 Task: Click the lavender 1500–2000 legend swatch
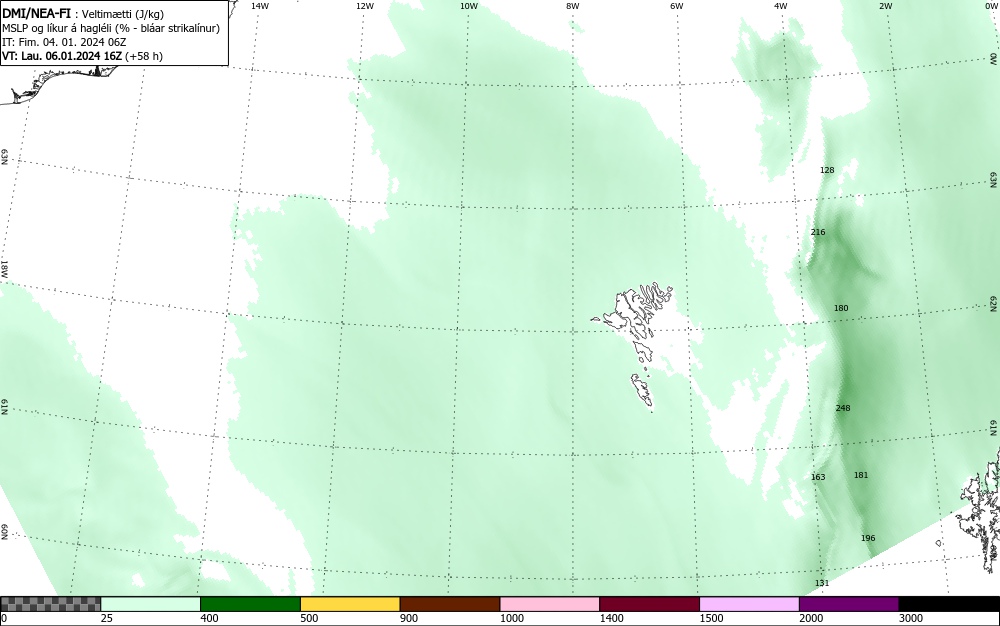coord(749,604)
